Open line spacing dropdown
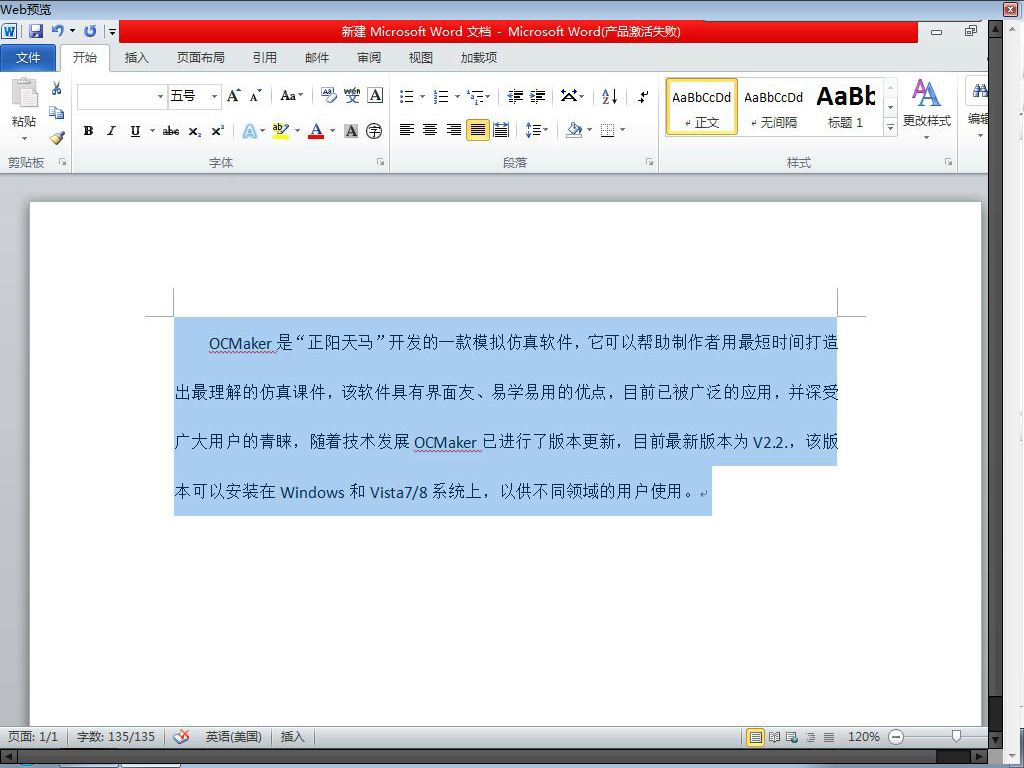Screen dimensions: 1024x768 coord(537,130)
